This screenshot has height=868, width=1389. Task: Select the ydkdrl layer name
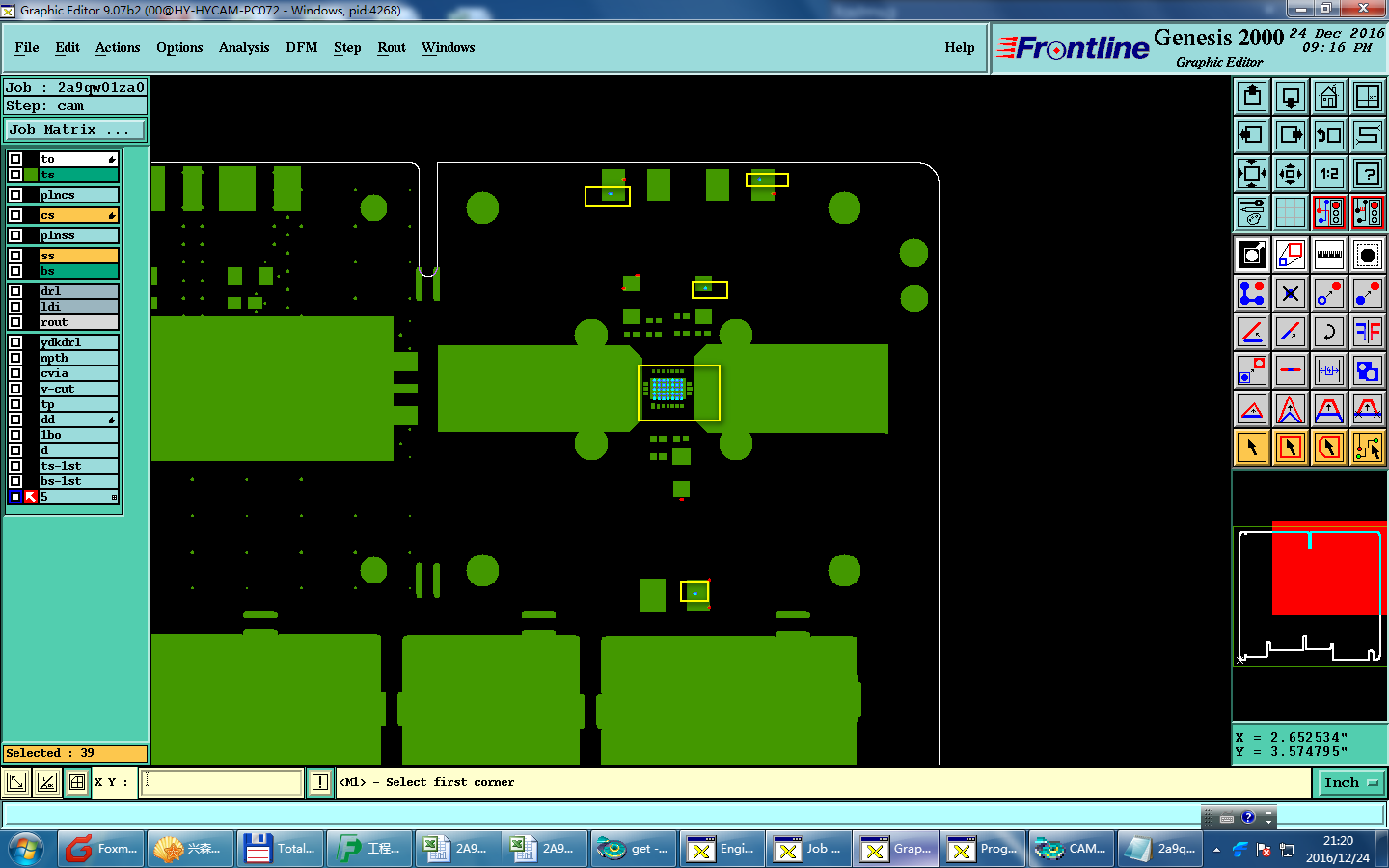(x=78, y=342)
